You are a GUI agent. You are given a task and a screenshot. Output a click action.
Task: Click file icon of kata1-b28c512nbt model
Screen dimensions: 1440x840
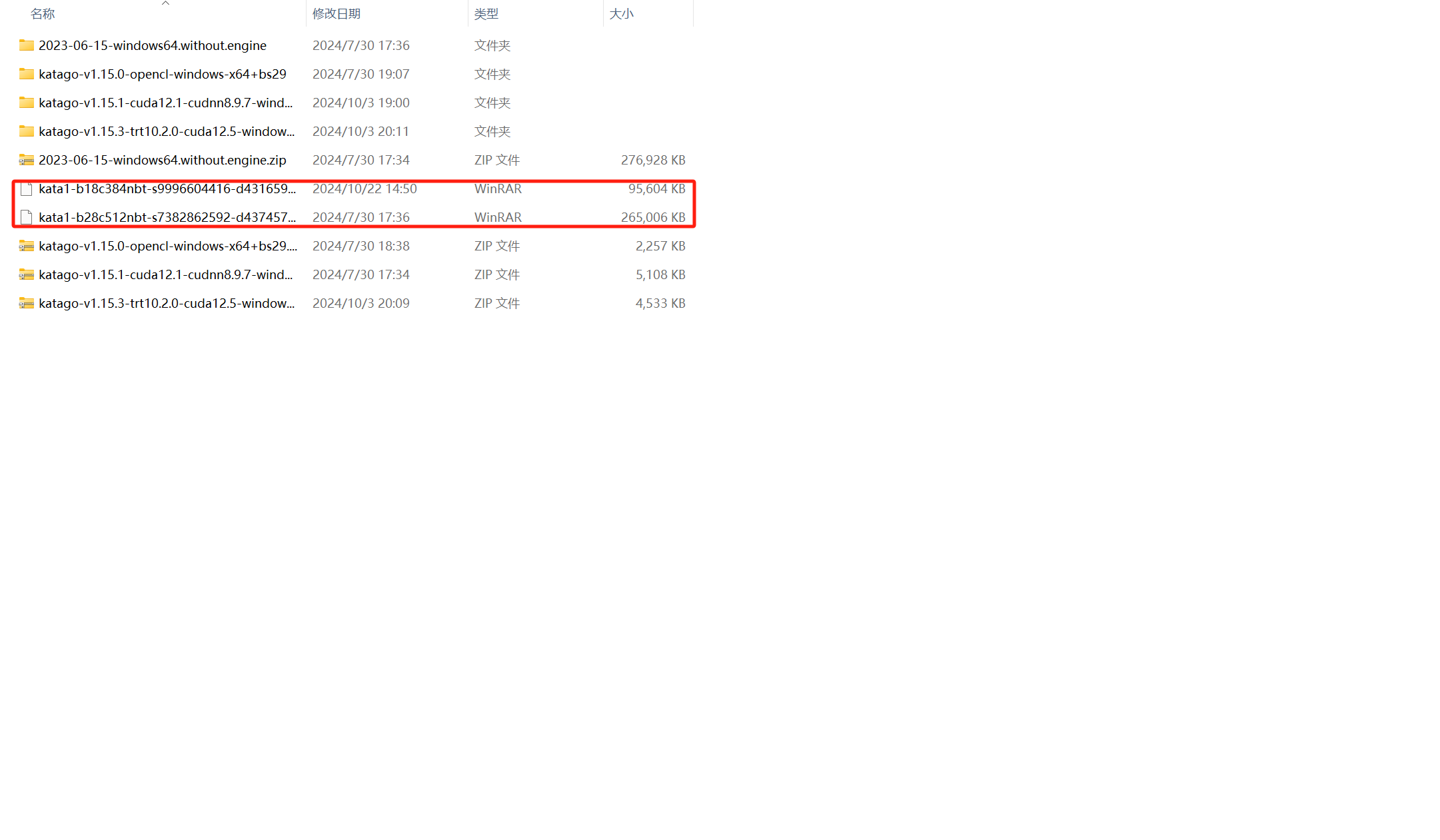click(27, 217)
